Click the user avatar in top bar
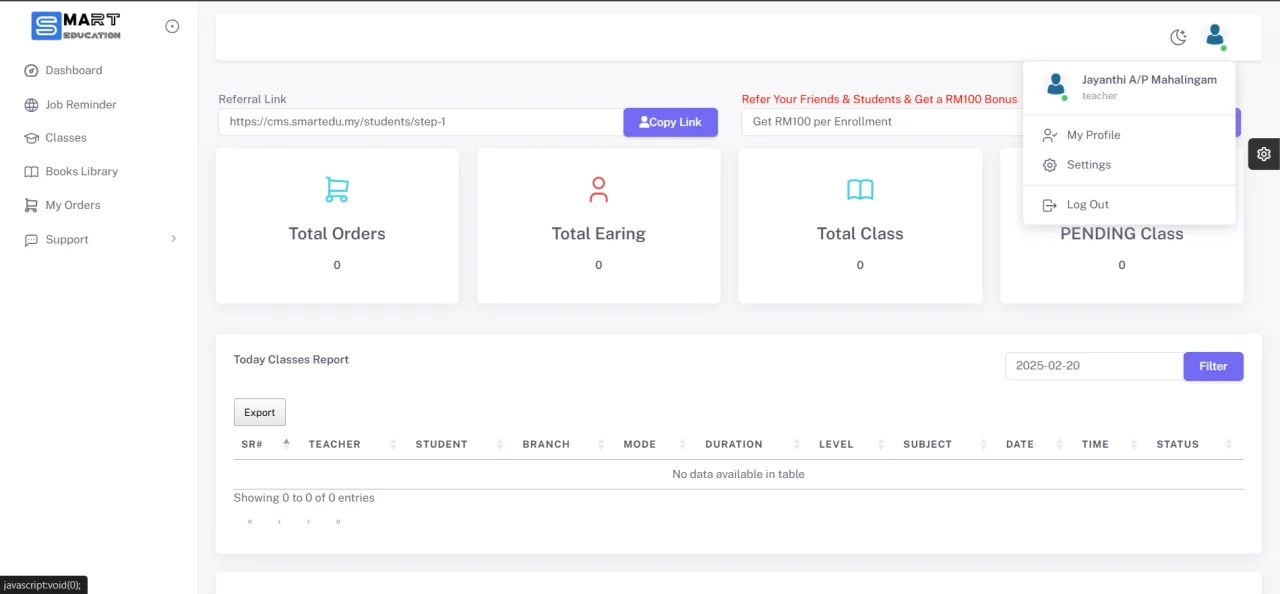The width and height of the screenshot is (1280, 594). [x=1215, y=36]
